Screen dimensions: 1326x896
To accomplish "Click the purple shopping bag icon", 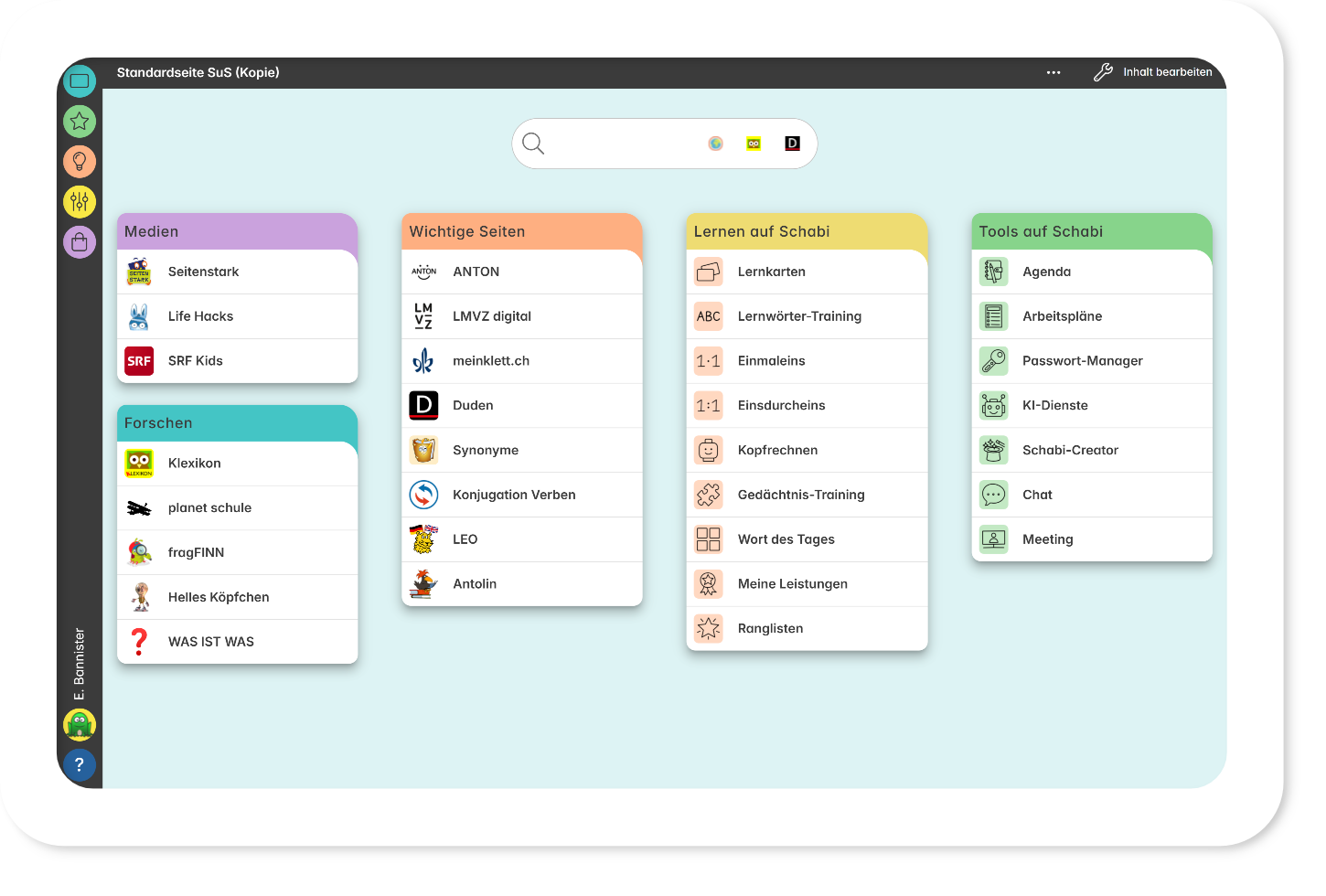I will (x=80, y=242).
